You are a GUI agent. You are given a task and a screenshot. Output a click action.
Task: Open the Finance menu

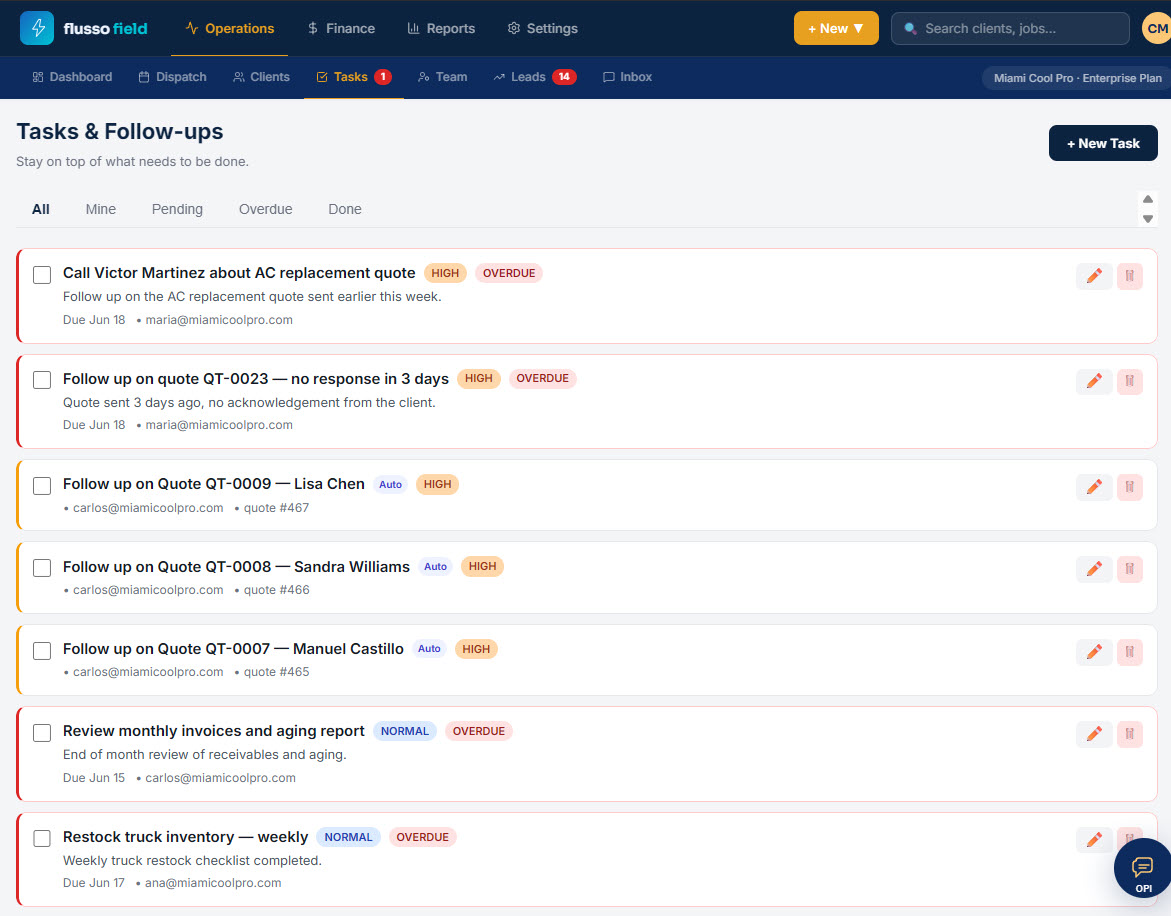point(341,28)
